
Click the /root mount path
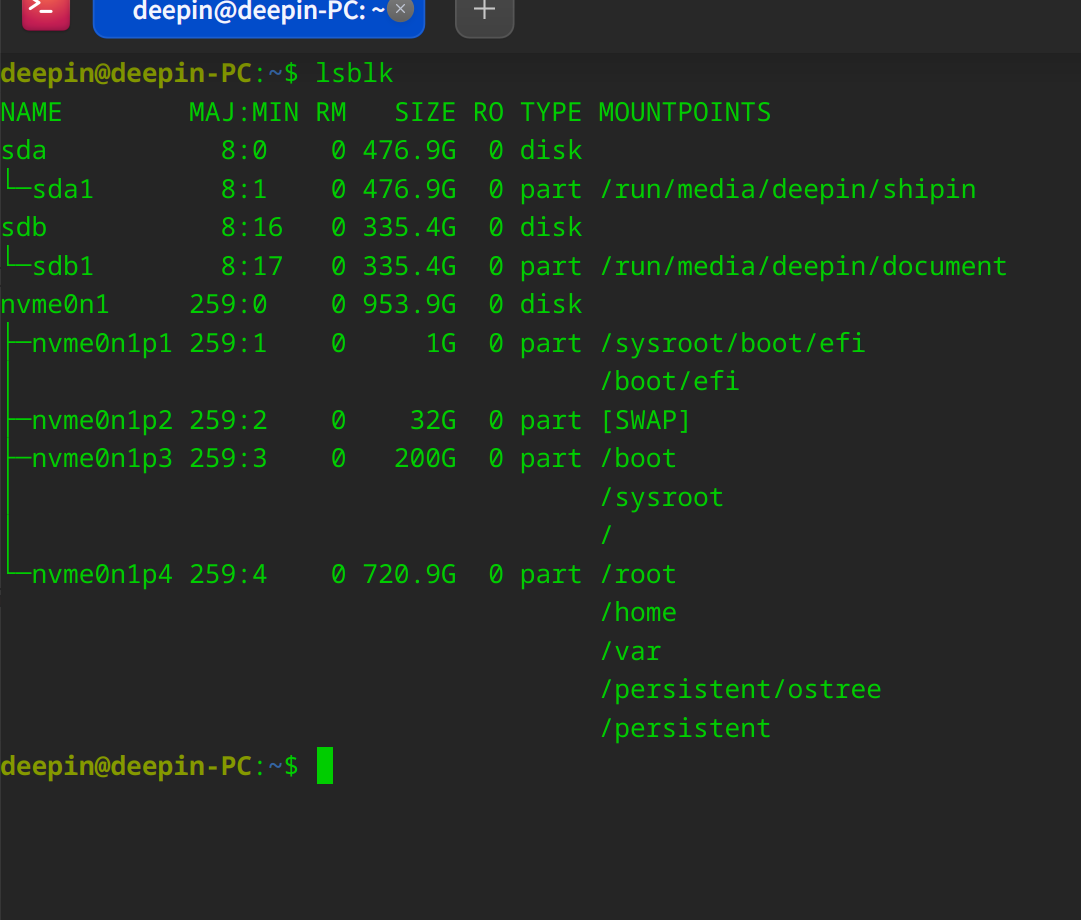pos(638,574)
